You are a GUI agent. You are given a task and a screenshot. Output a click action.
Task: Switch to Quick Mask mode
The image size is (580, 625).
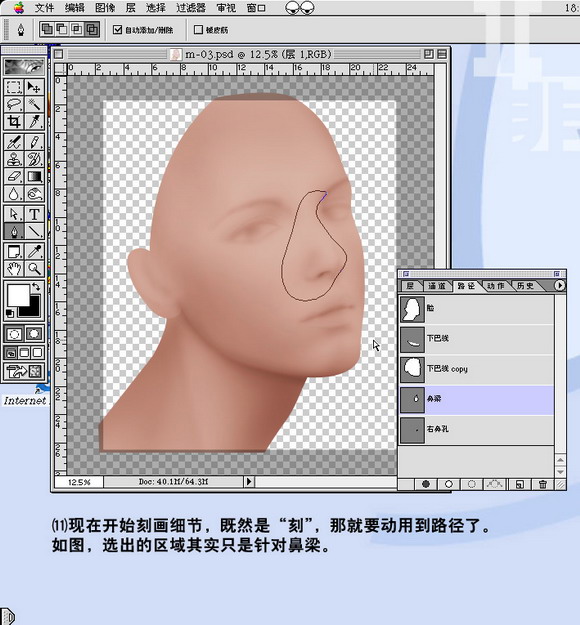(34, 334)
